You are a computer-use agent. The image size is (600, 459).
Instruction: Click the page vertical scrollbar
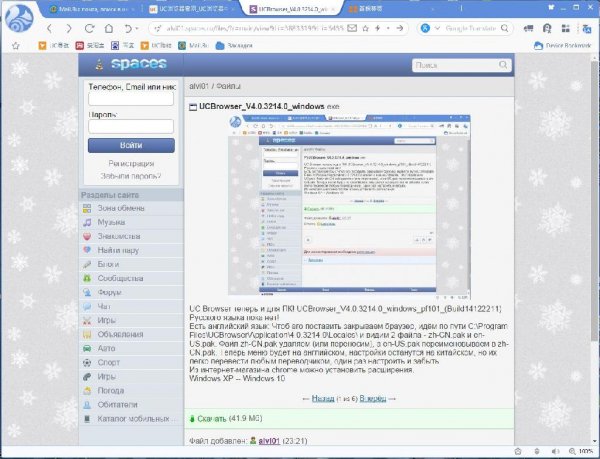point(595,203)
